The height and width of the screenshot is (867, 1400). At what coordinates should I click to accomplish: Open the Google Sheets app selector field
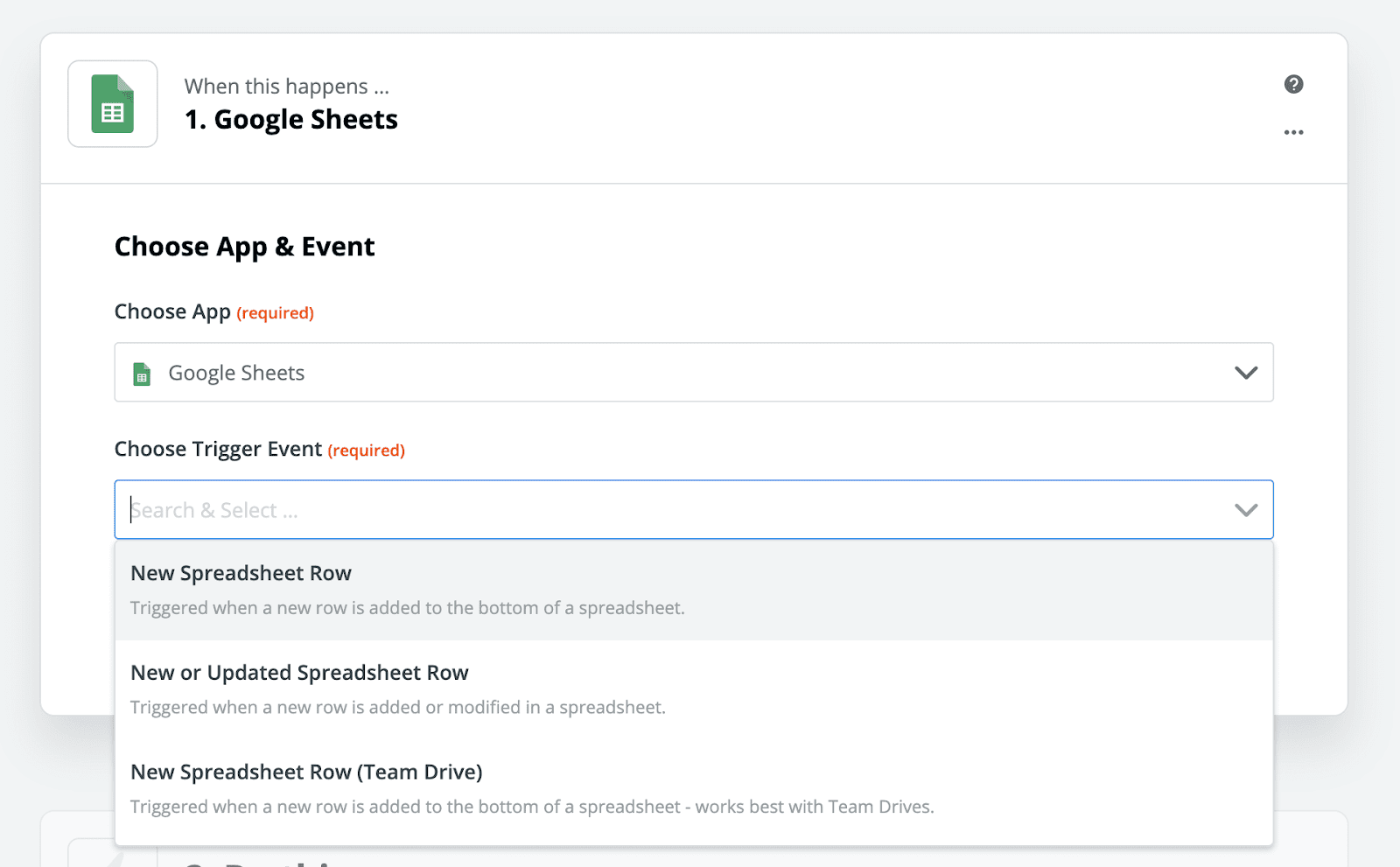pyautogui.click(x=694, y=373)
